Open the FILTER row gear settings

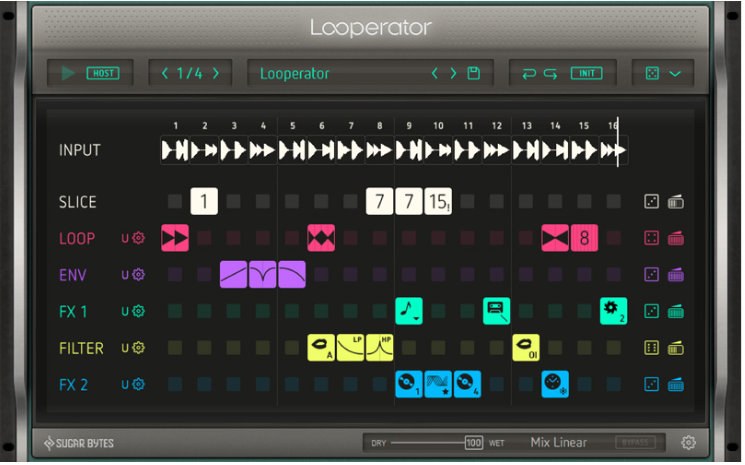pyautogui.click(x=138, y=348)
